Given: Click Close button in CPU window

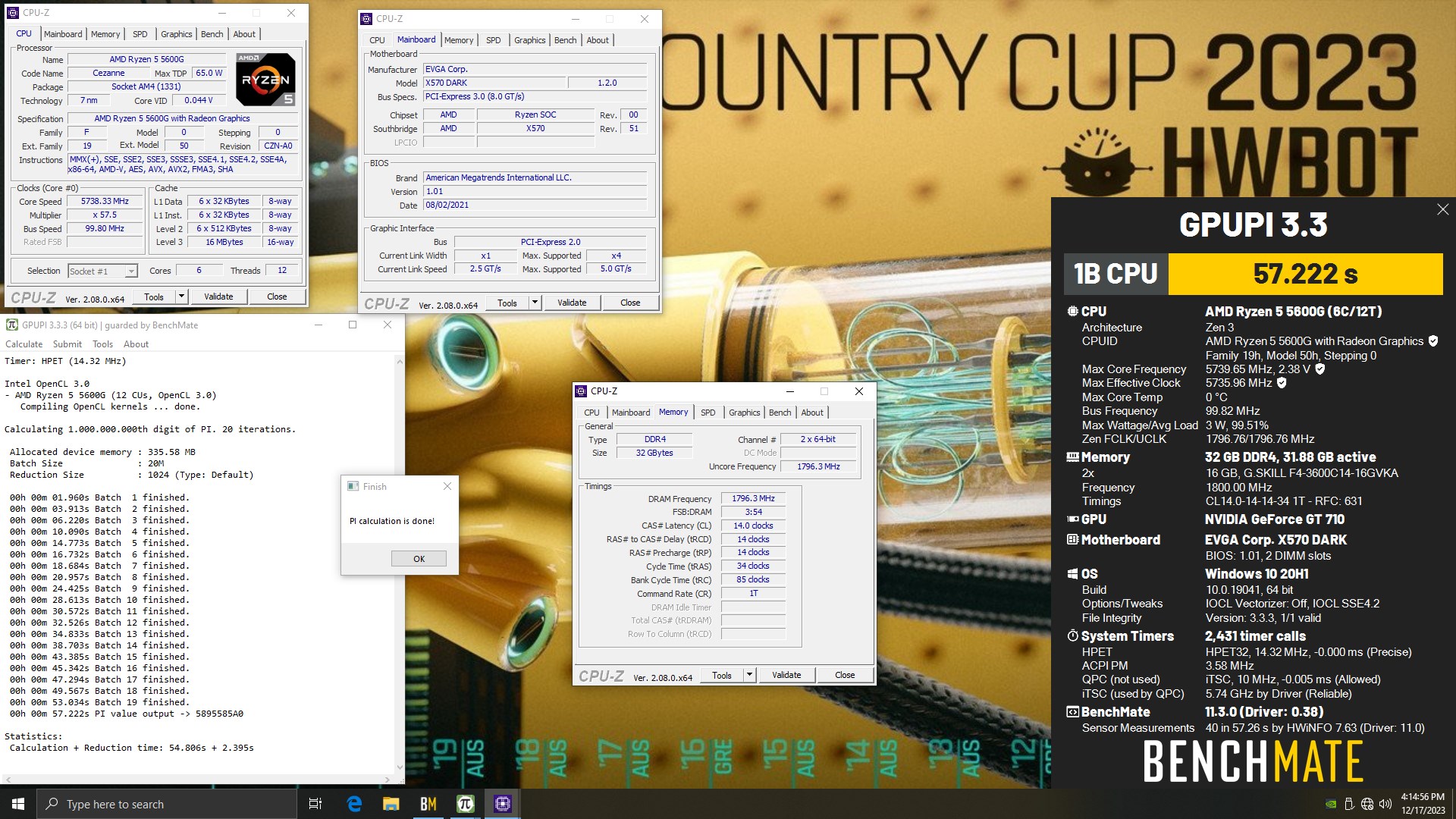Looking at the screenshot, I should (277, 297).
